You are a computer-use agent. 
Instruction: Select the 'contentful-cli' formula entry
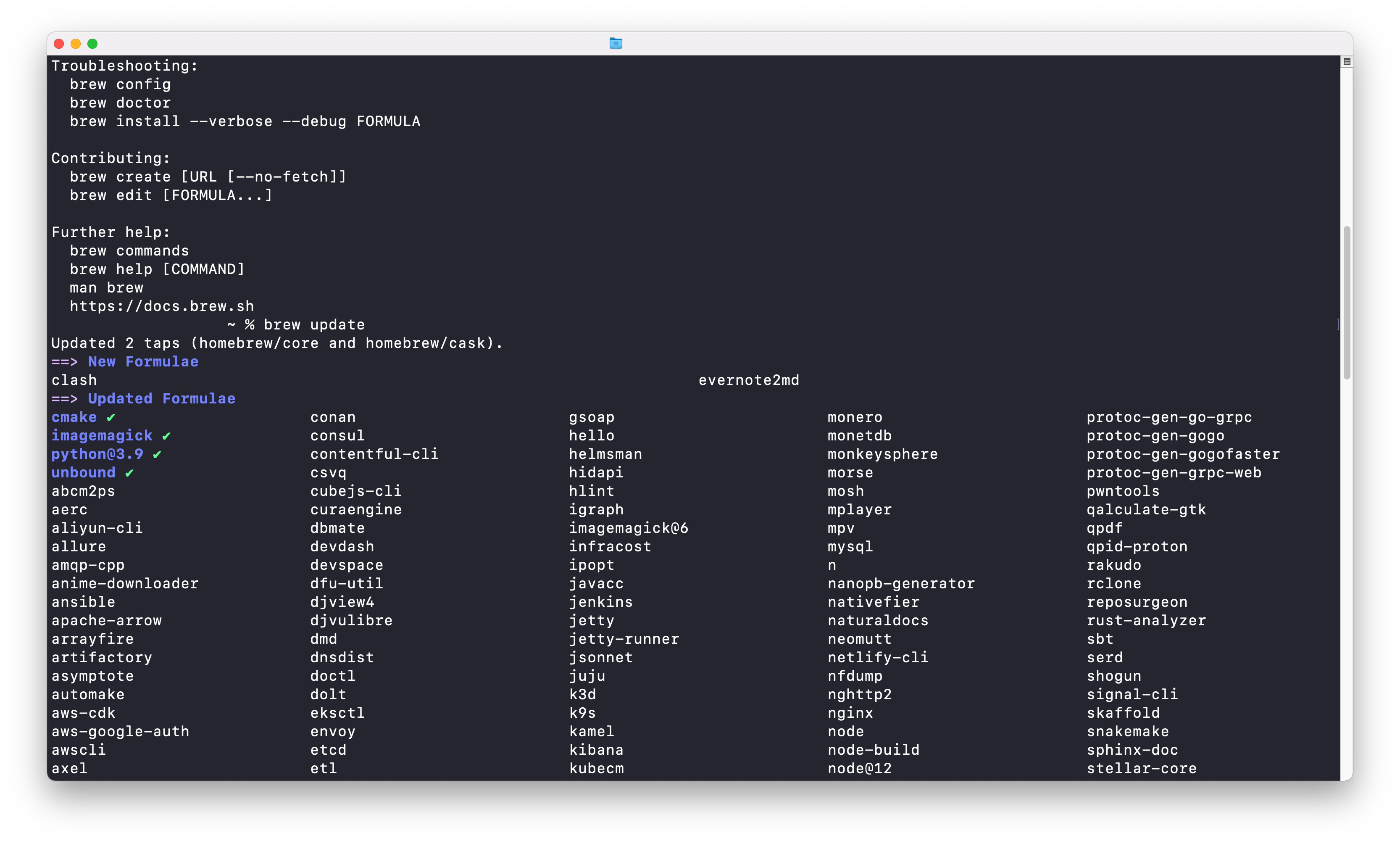tap(374, 454)
